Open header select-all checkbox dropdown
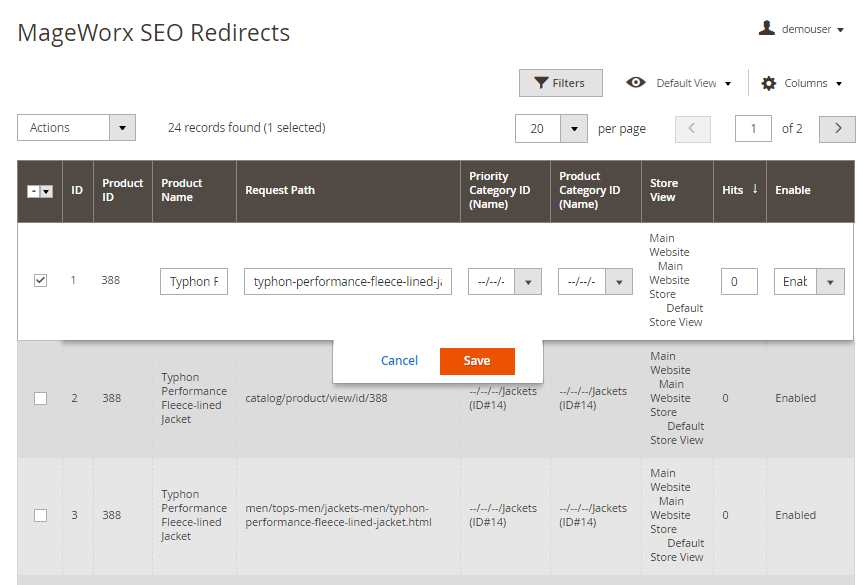 (46, 191)
